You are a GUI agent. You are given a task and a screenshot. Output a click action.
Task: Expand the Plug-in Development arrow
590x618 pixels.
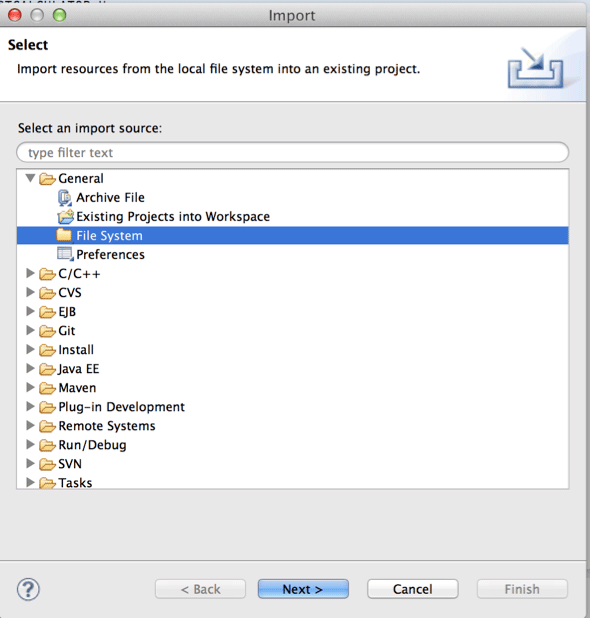(x=30, y=406)
